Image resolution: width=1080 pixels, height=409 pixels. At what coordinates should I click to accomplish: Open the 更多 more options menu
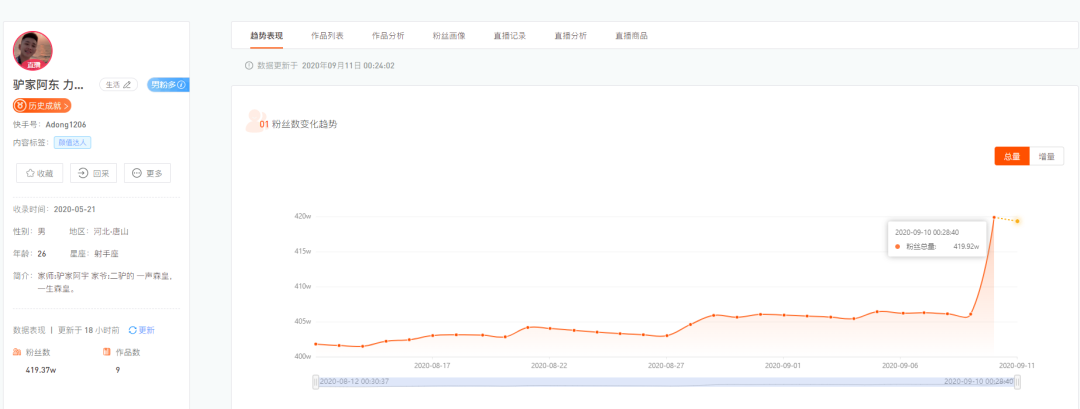147,174
